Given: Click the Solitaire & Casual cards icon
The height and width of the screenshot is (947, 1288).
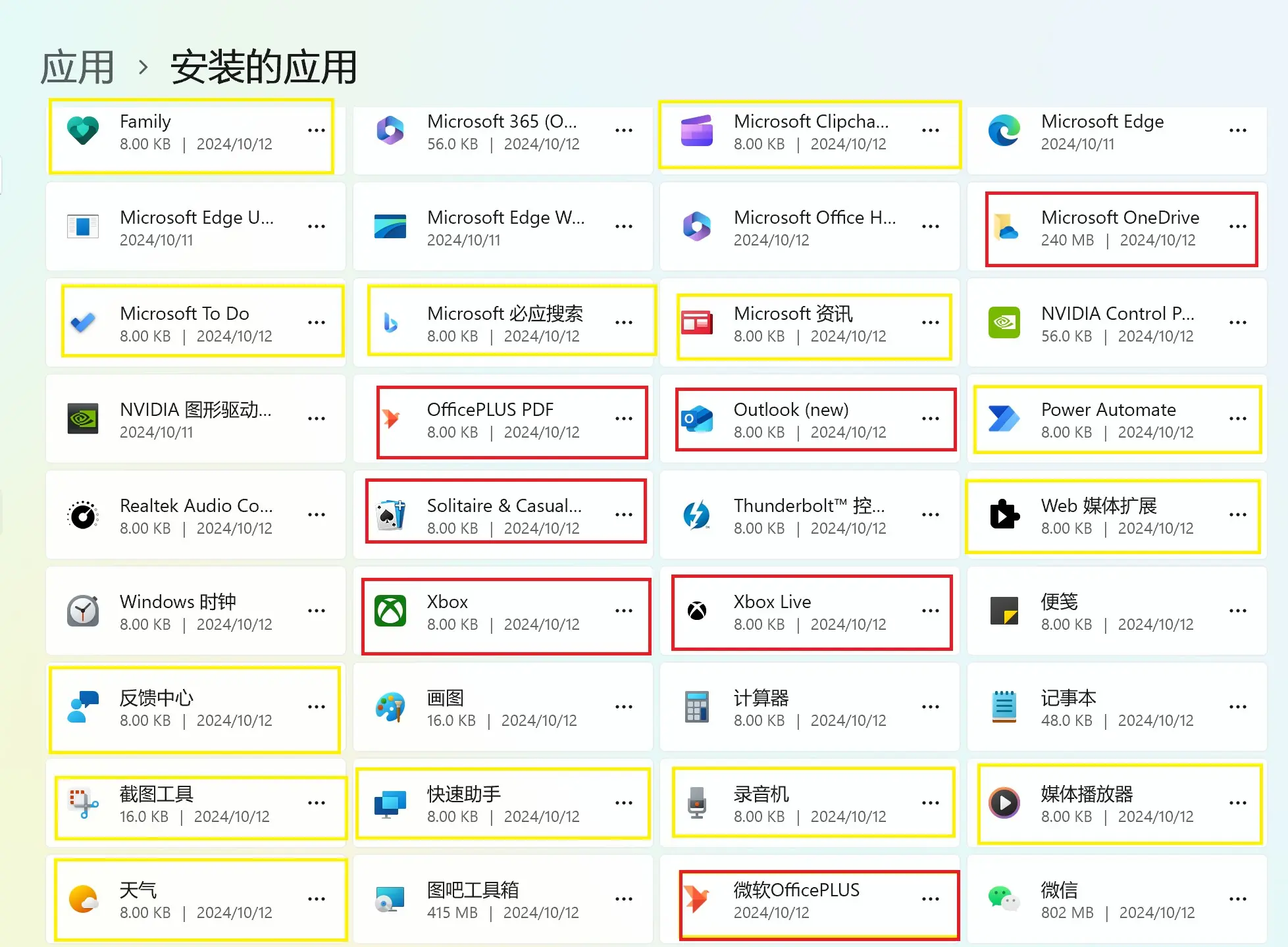Looking at the screenshot, I should [x=390, y=515].
